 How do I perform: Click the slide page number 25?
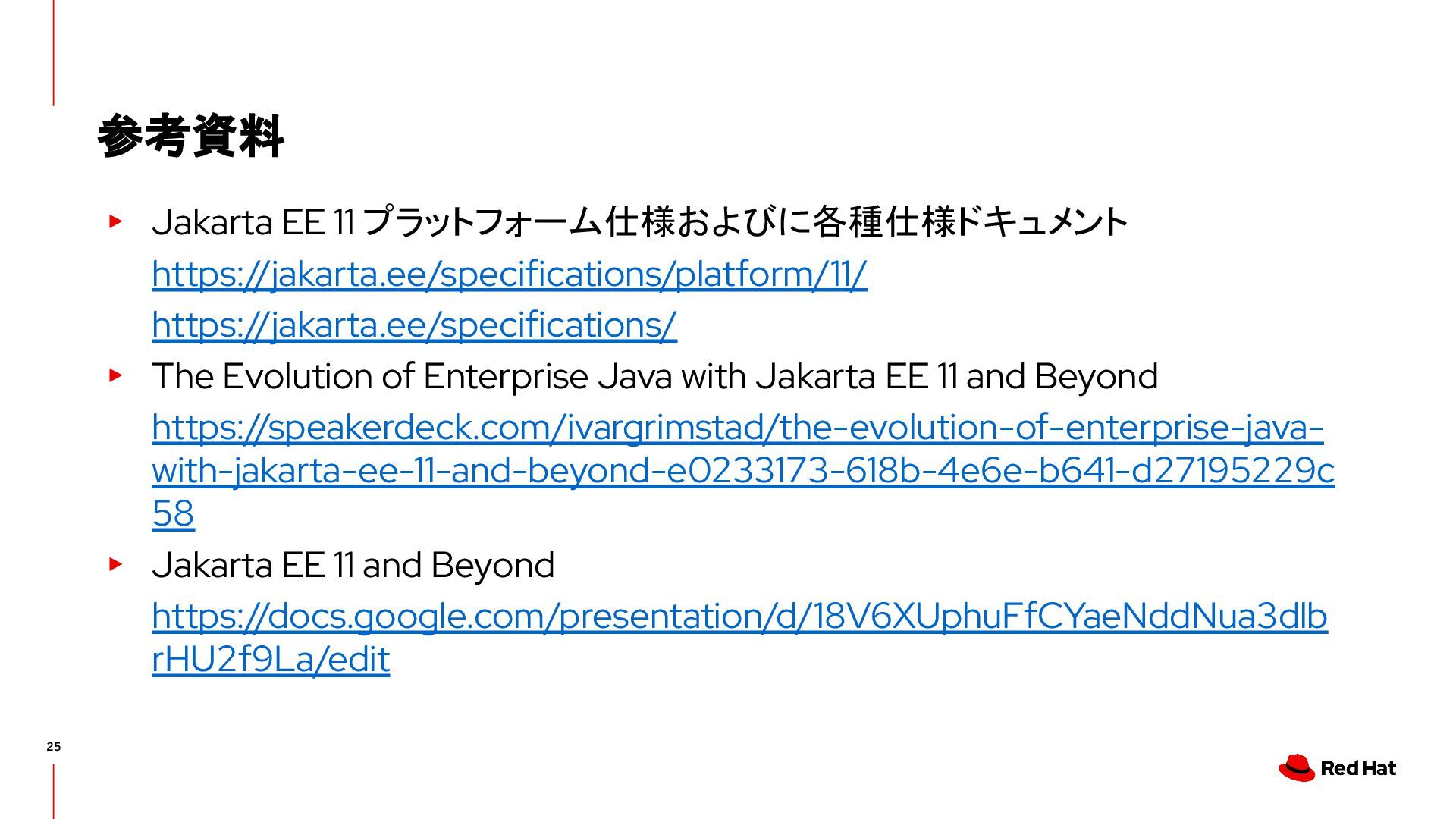[53, 747]
